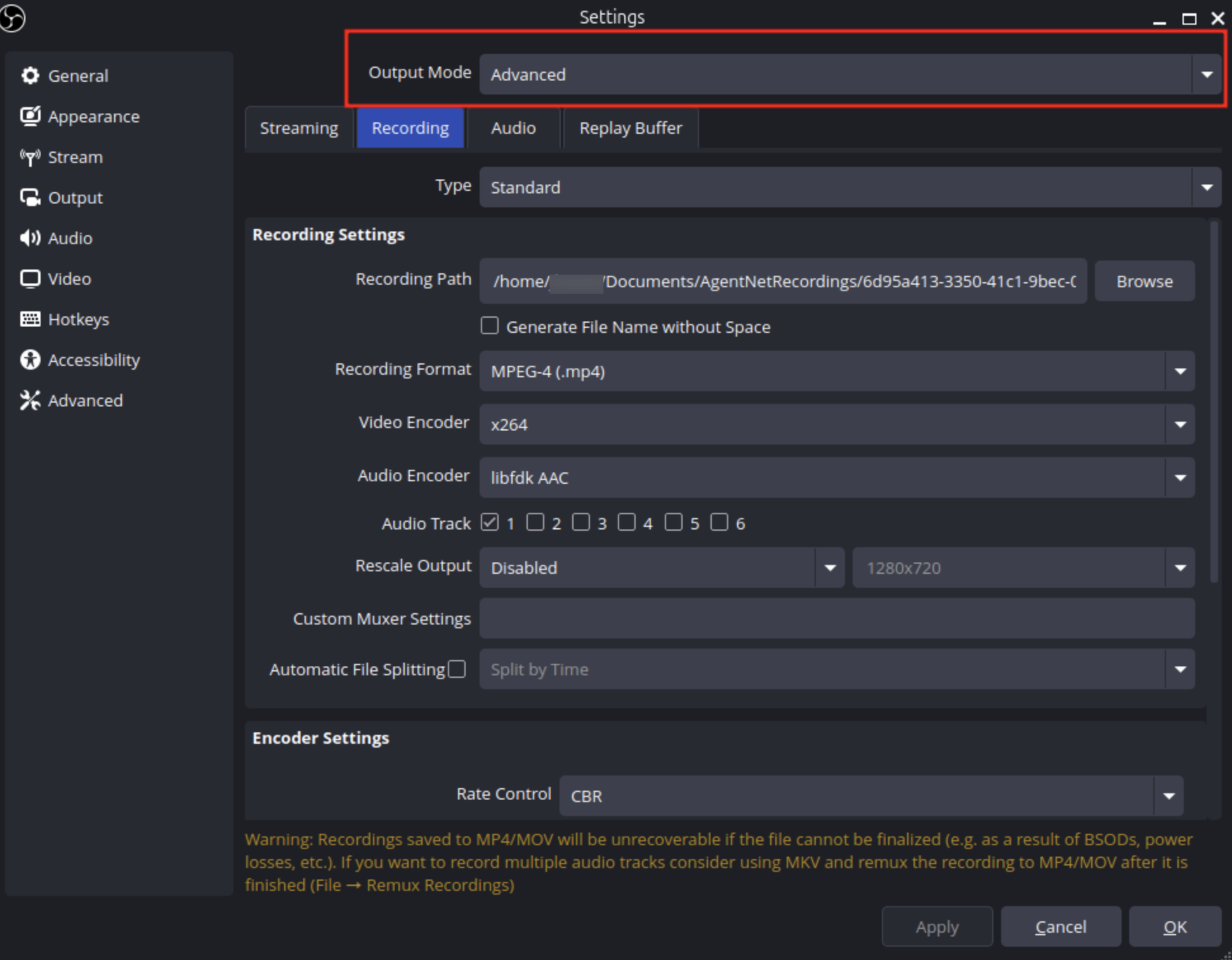The height and width of the screenshot is (960, 1232).
Task: Click the Cancel button
Action: 1061,926
